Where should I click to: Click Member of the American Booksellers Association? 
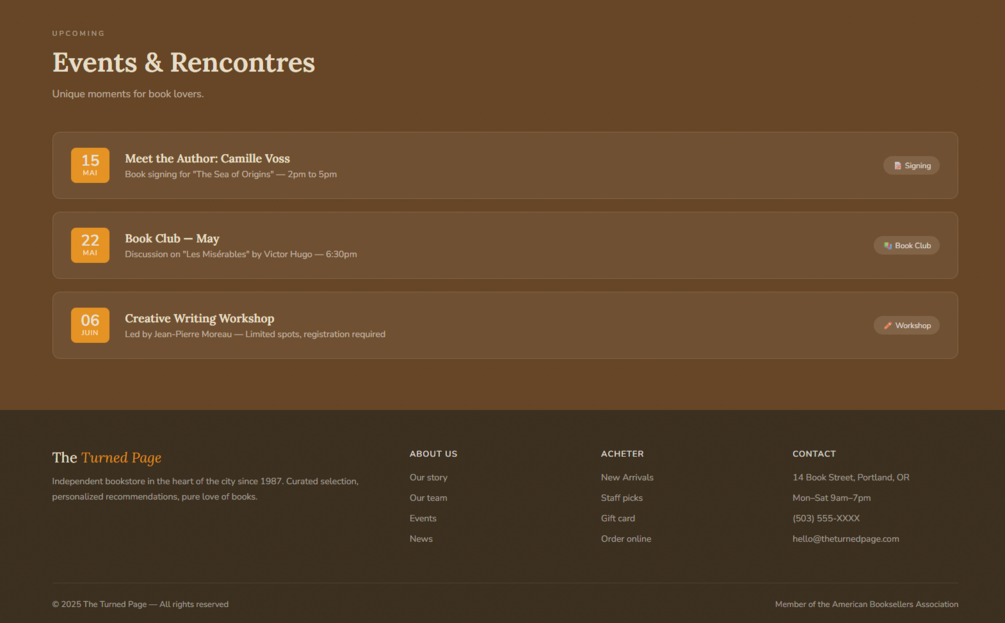[867, 604]
